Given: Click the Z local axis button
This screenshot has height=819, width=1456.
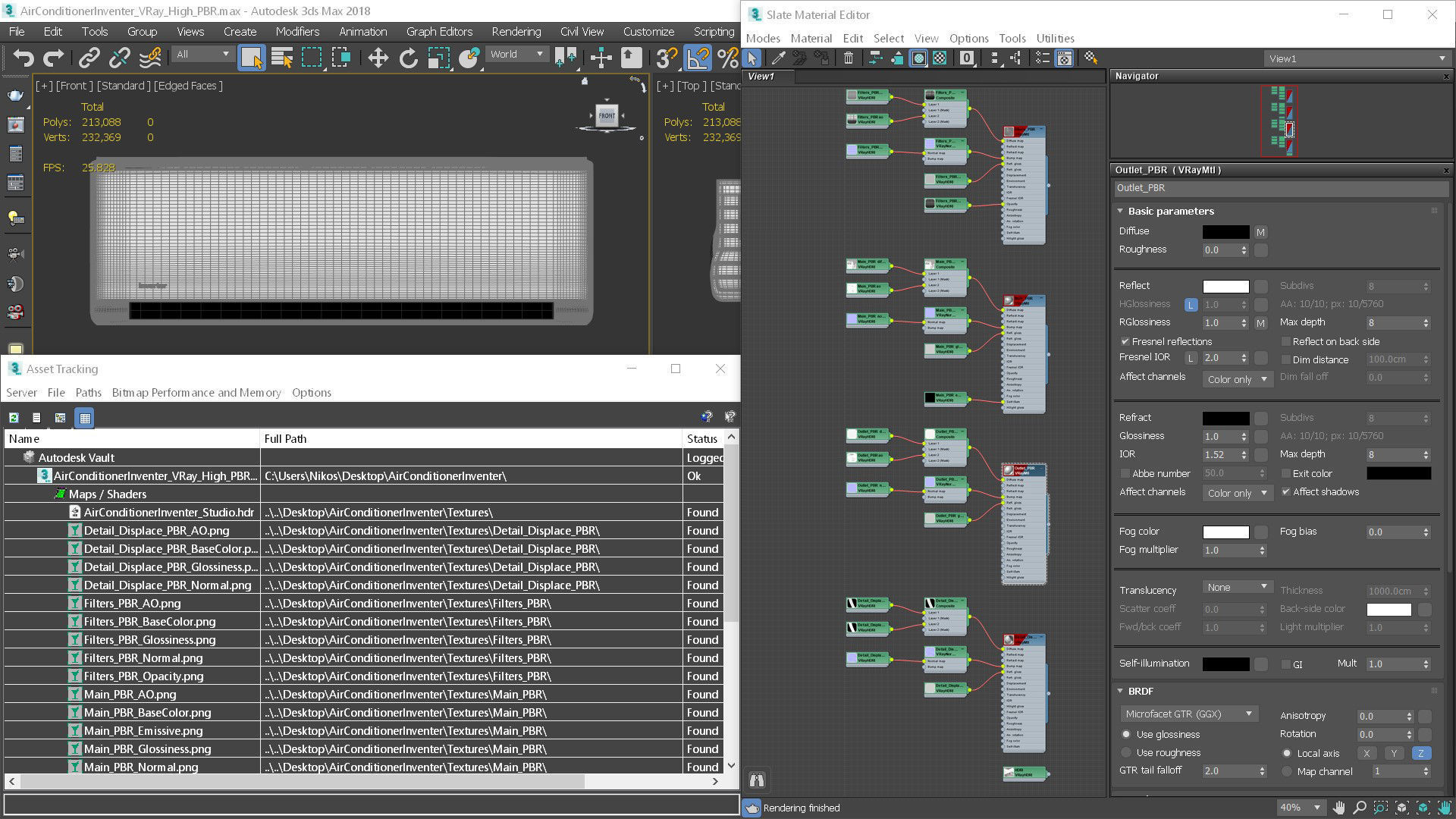Looking at the screenshot, I should 1420,753.
